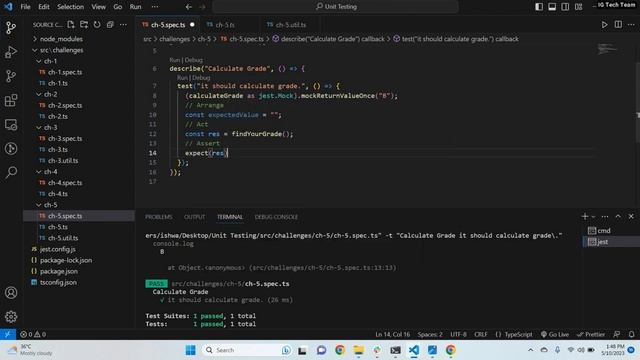This screenshot has width=640, height=360.
Task: Click the remote window indicator in status bar
Action: click(8, 334)
